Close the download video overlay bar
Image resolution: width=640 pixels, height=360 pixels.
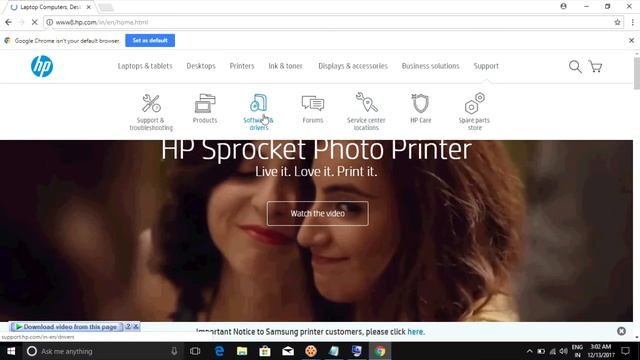point(136,327)
